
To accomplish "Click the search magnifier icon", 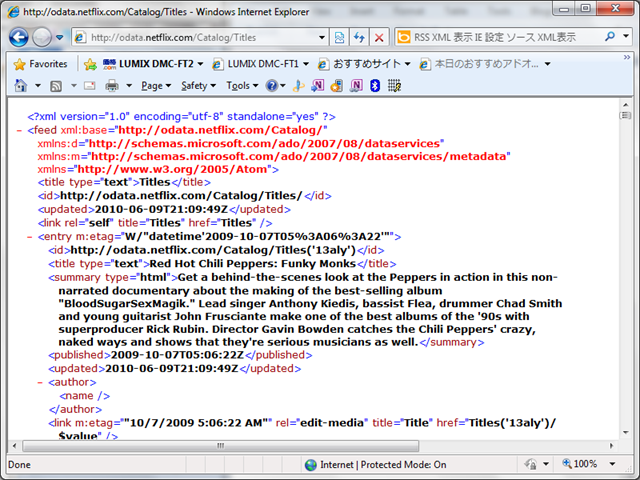I will 610,37.
